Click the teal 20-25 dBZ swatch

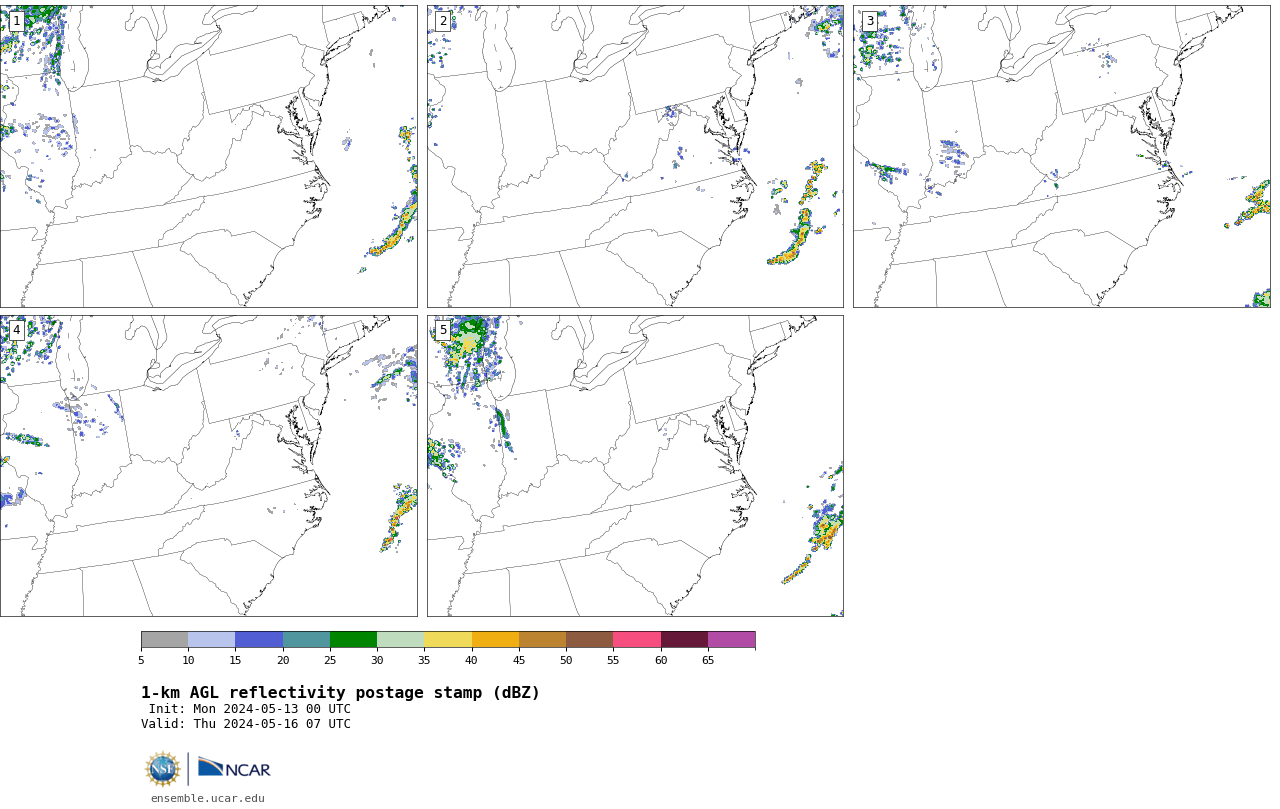point(306,640)
